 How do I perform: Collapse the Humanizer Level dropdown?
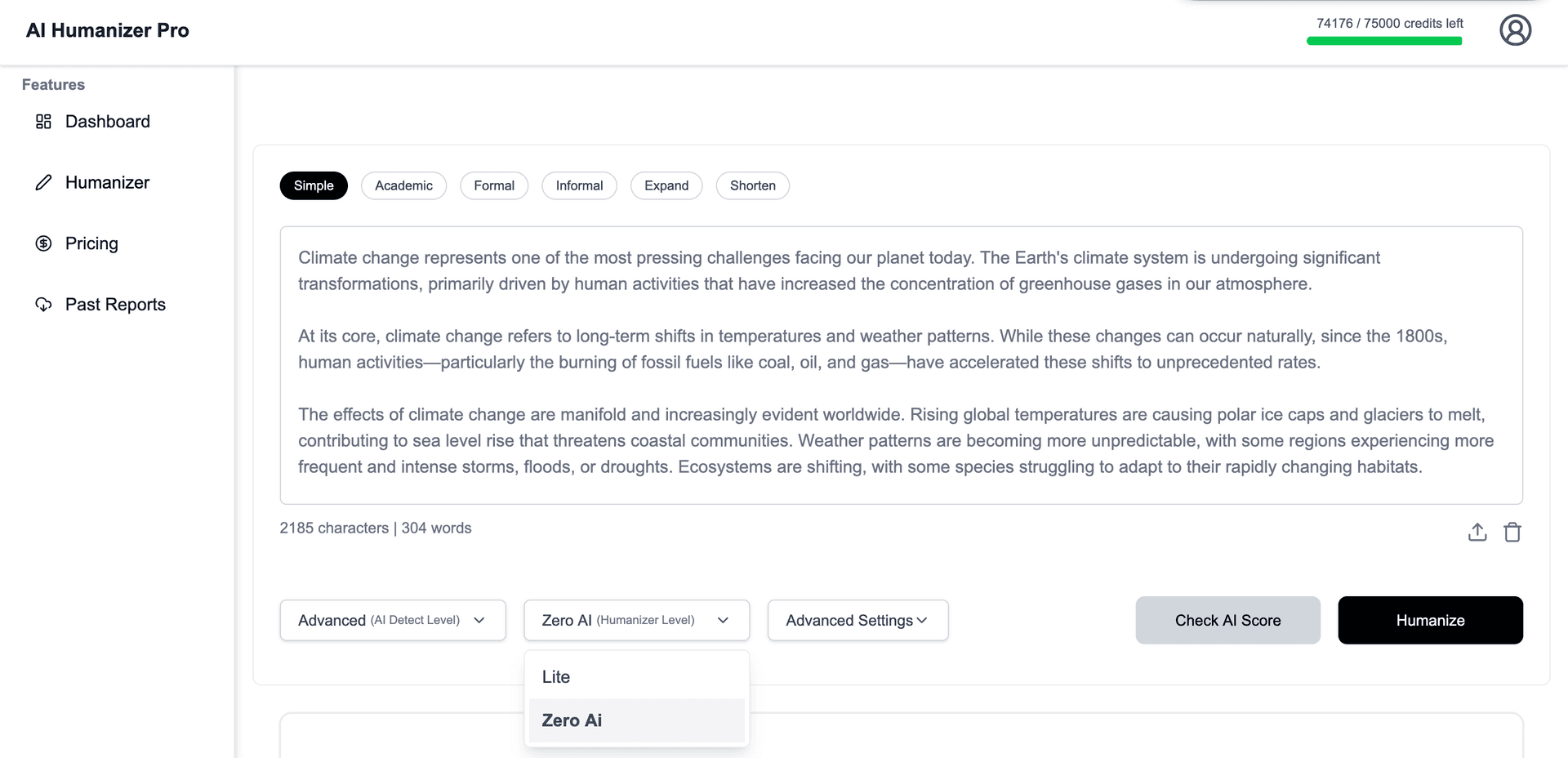point(636,621)
